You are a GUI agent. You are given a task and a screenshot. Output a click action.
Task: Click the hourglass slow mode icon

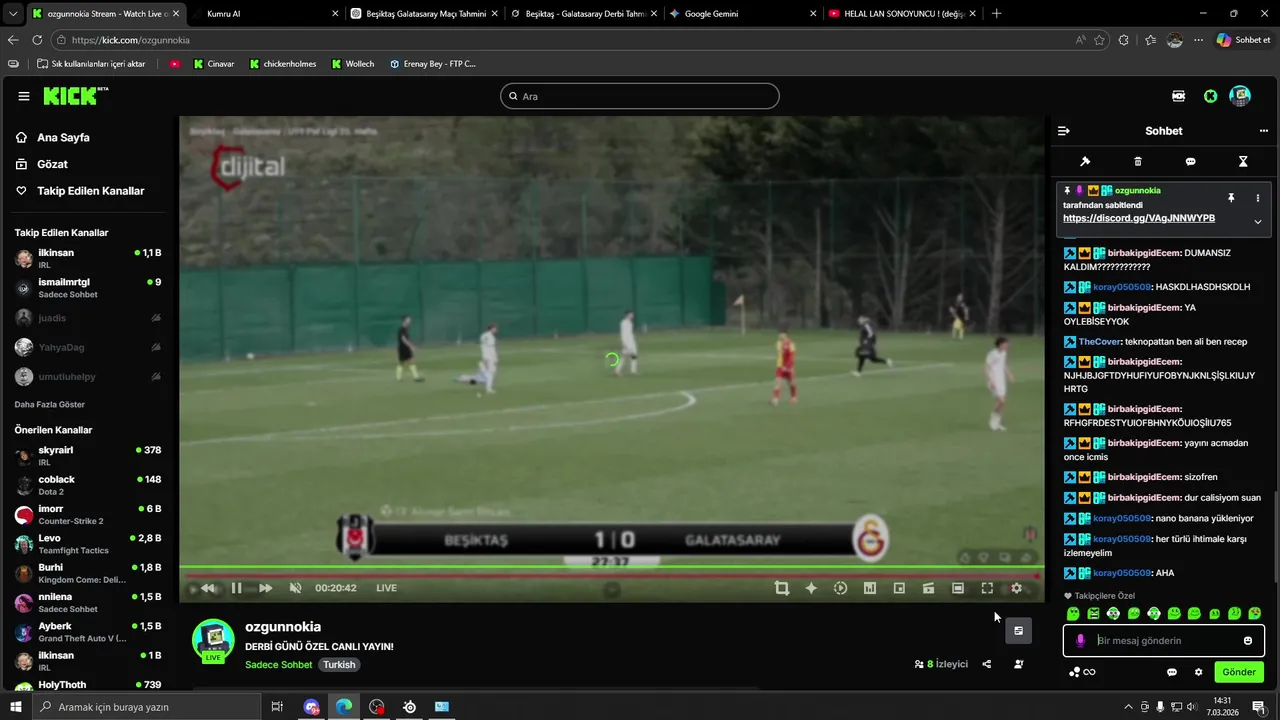coord(1243,161)
